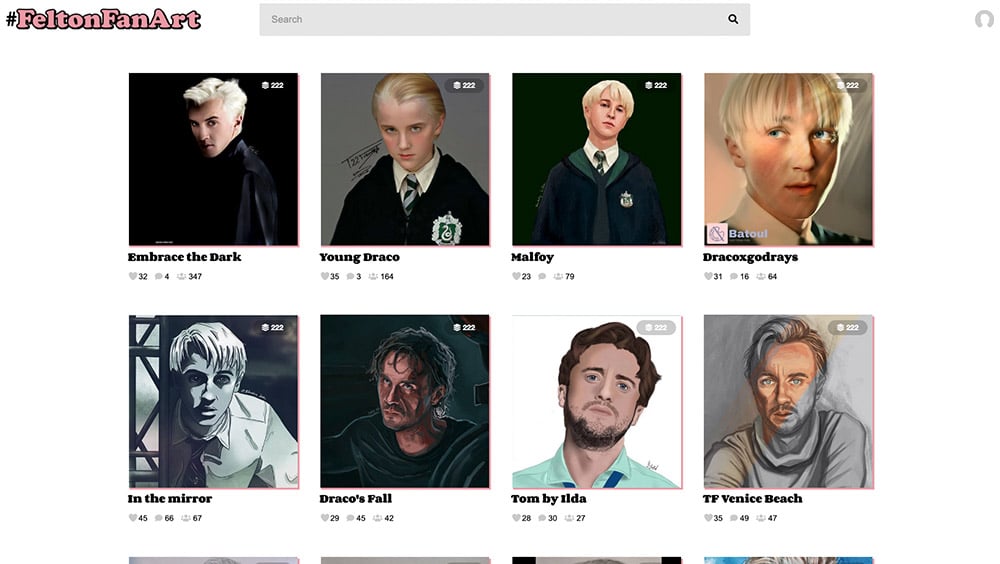1000x564 pixels.
Task: Click the 222 badge on Embrace the Dark
Action: (272, 85)
